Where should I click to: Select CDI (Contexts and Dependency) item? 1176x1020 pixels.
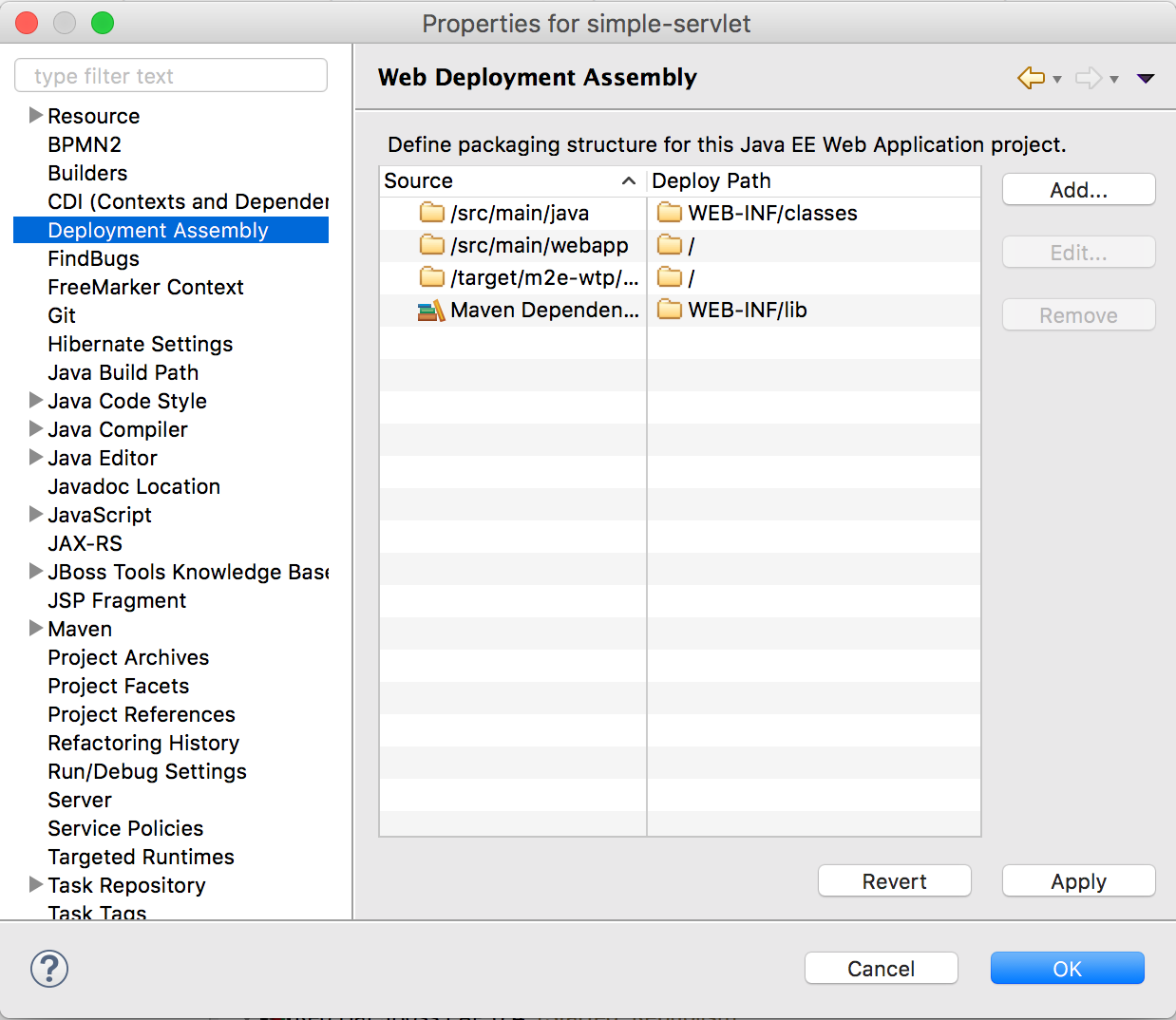point(188,201)
